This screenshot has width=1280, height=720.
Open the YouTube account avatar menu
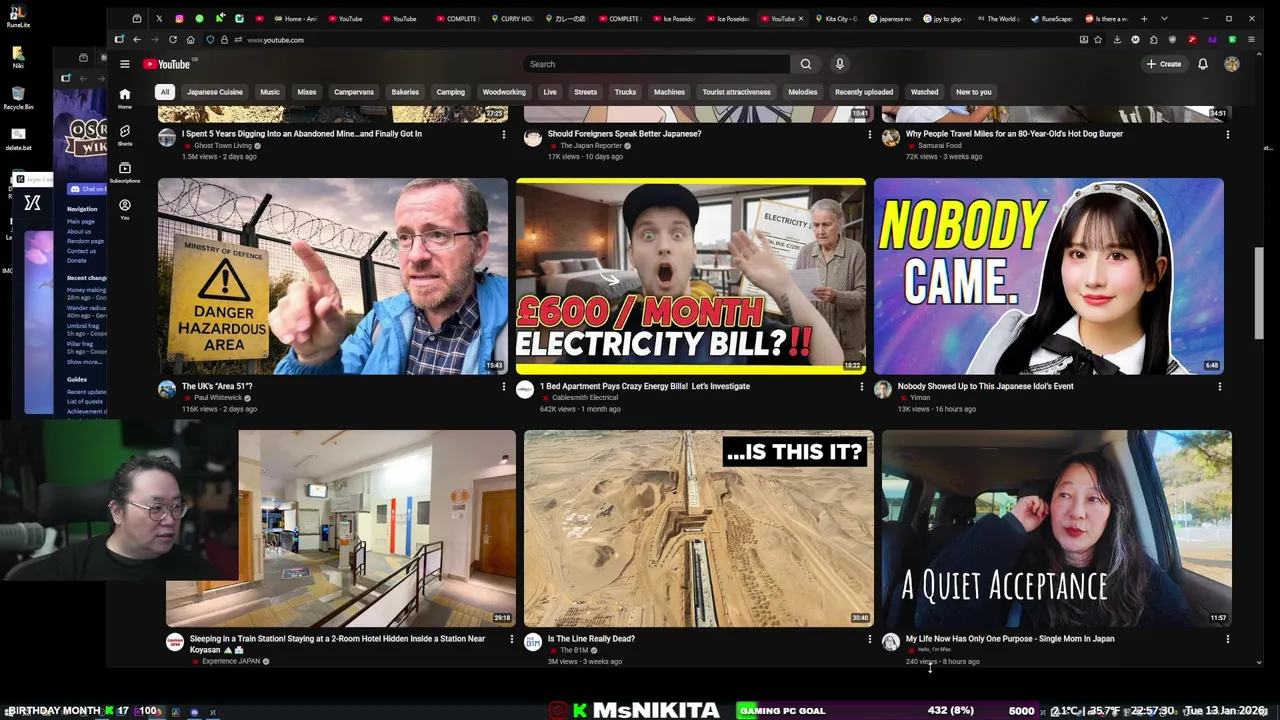click(1232, 64)
